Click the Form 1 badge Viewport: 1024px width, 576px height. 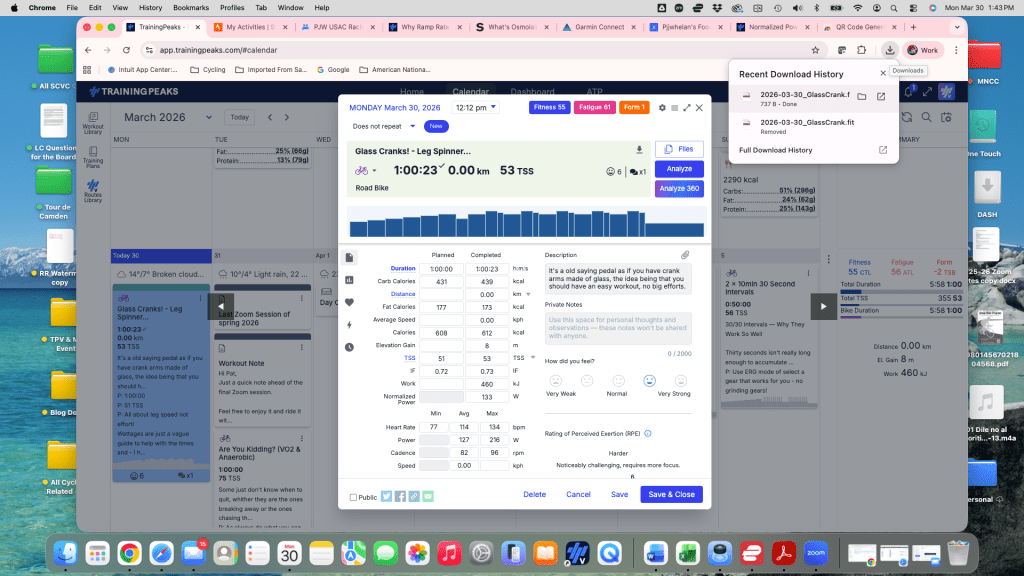[x=633, y=108]
